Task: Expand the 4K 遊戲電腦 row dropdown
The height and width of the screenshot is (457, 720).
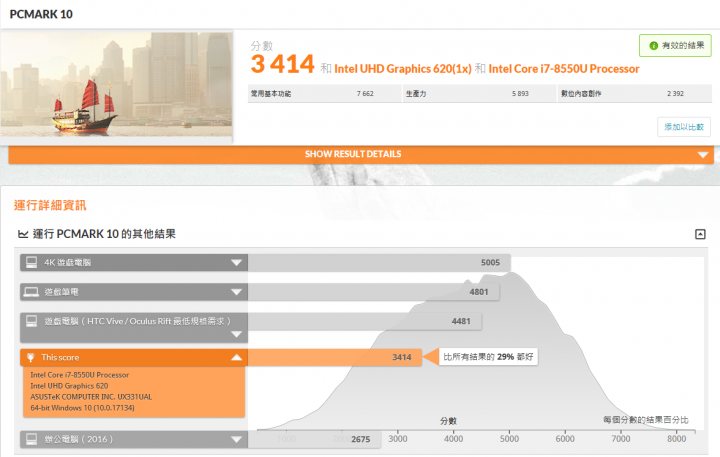Action: tap(236, 263)
